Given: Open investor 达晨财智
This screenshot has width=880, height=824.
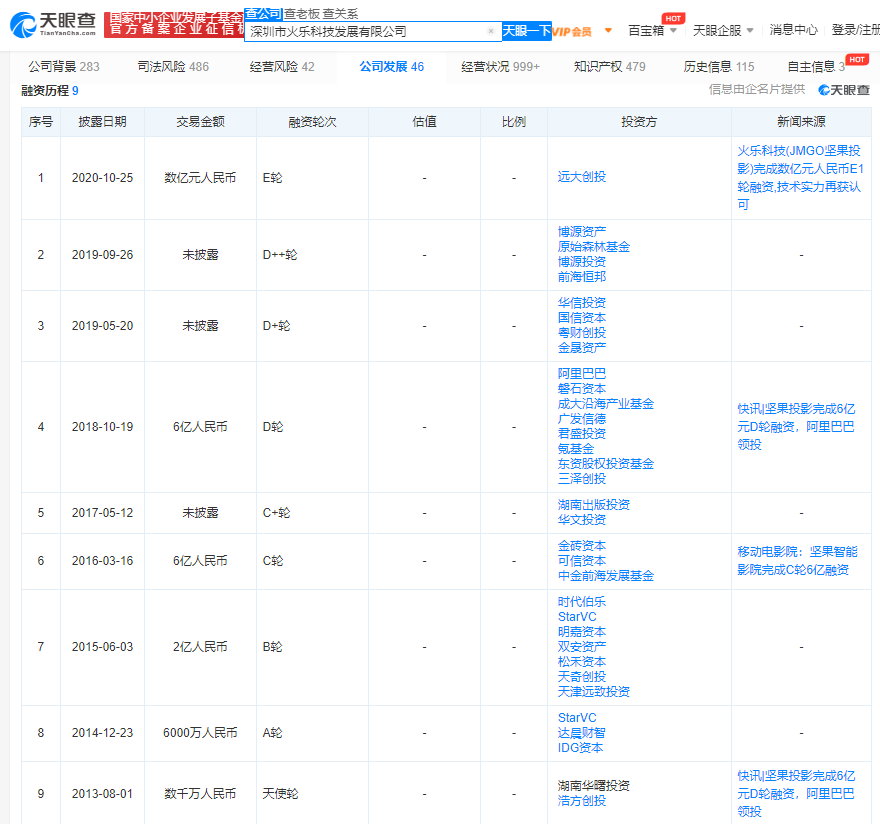Looking at the screenshot, I should tap(581, 733).
